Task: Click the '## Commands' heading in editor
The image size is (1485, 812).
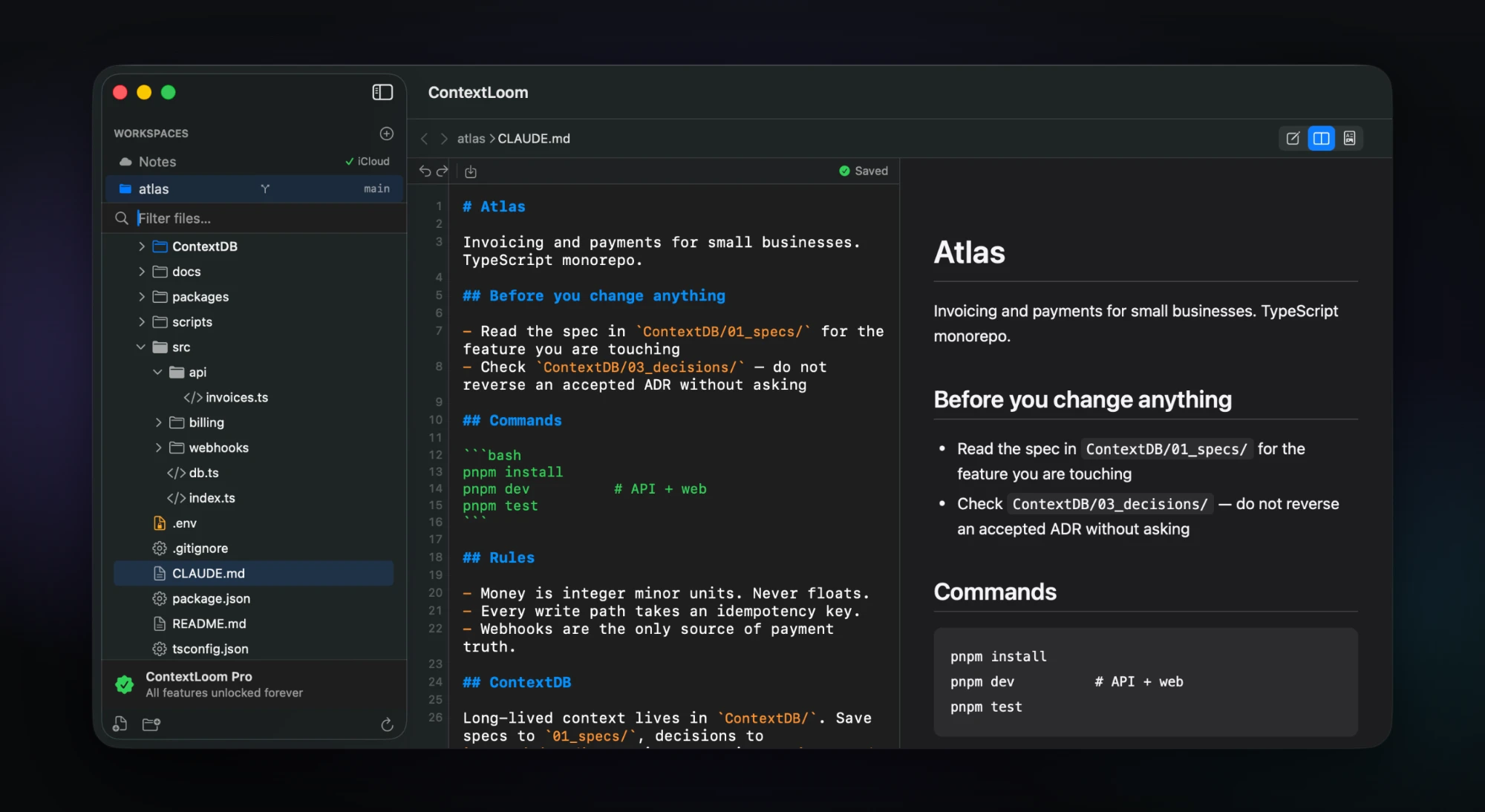Action: coord(512,421)
